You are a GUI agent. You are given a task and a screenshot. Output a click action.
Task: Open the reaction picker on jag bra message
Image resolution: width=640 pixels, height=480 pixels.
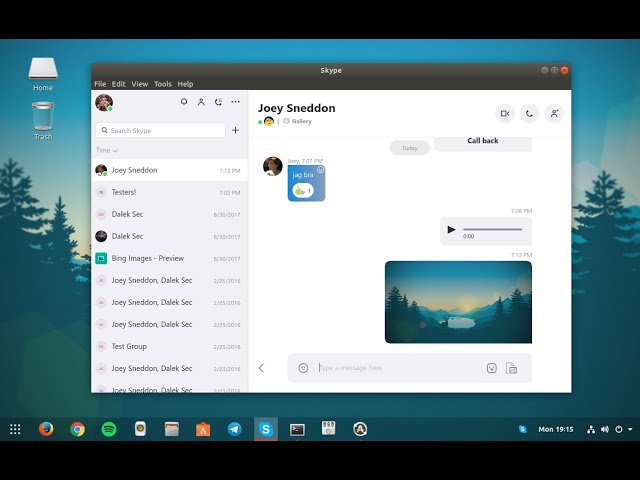pyautogui.click(x=320, y=170)
